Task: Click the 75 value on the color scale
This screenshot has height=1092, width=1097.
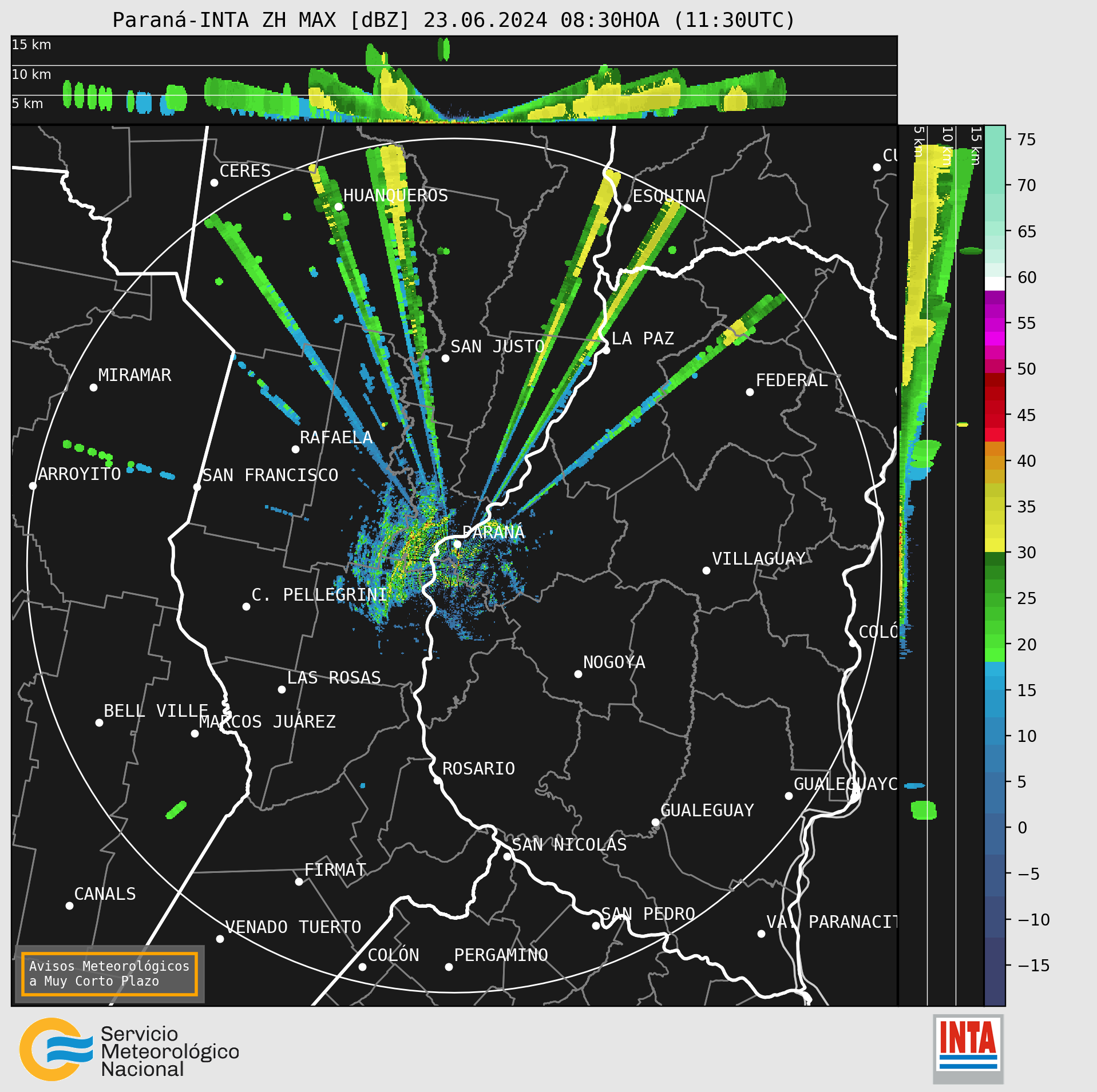Action: [x=1027, y=140]
